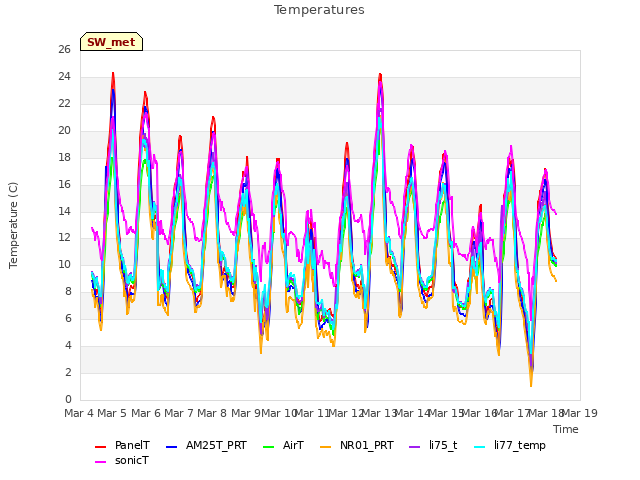This screenshot has width=640, height=480.
Task: Click the 4 y-axis tick label
Action: click(68, 345)
